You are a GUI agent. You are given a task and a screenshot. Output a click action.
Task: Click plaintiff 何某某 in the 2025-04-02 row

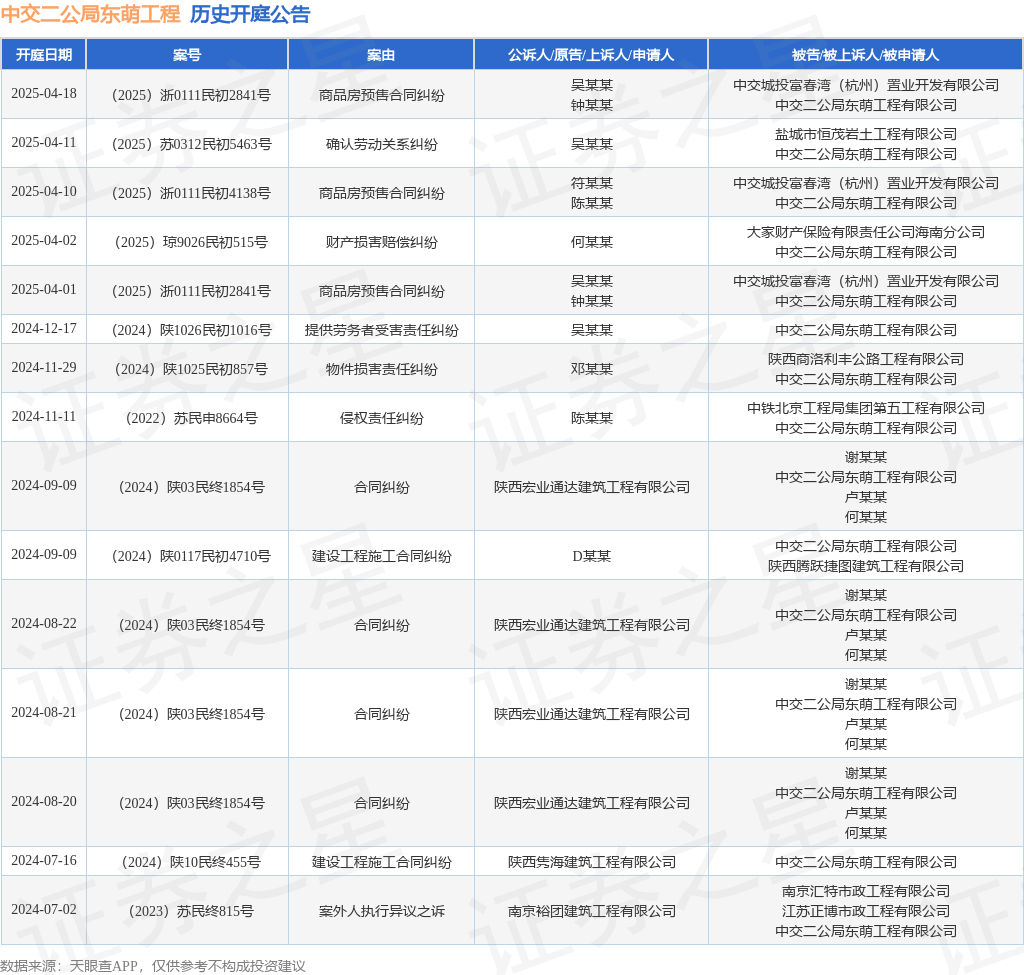click(x=592, y=242)
